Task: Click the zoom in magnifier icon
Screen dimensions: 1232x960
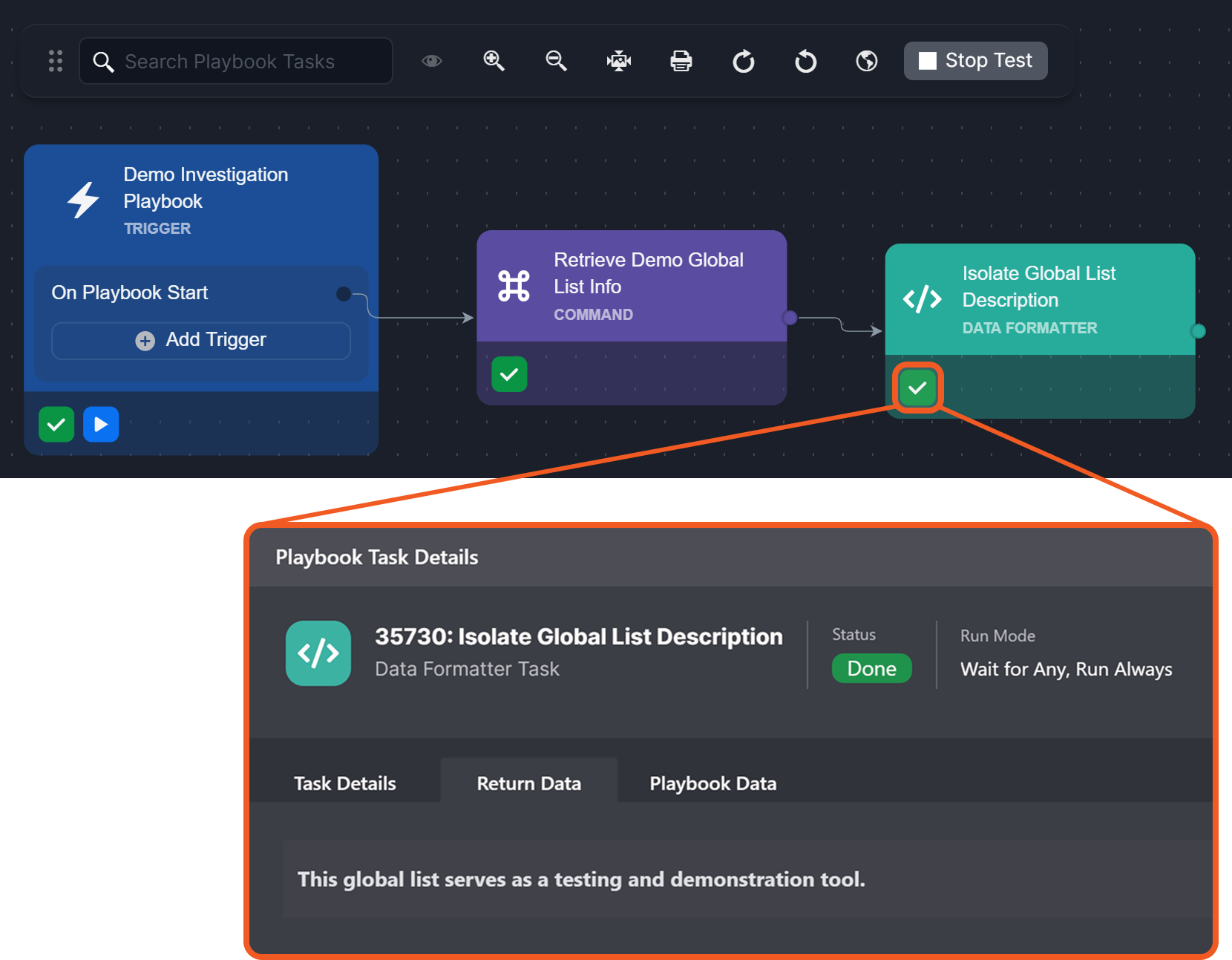Action: click(x=494, y=61)
